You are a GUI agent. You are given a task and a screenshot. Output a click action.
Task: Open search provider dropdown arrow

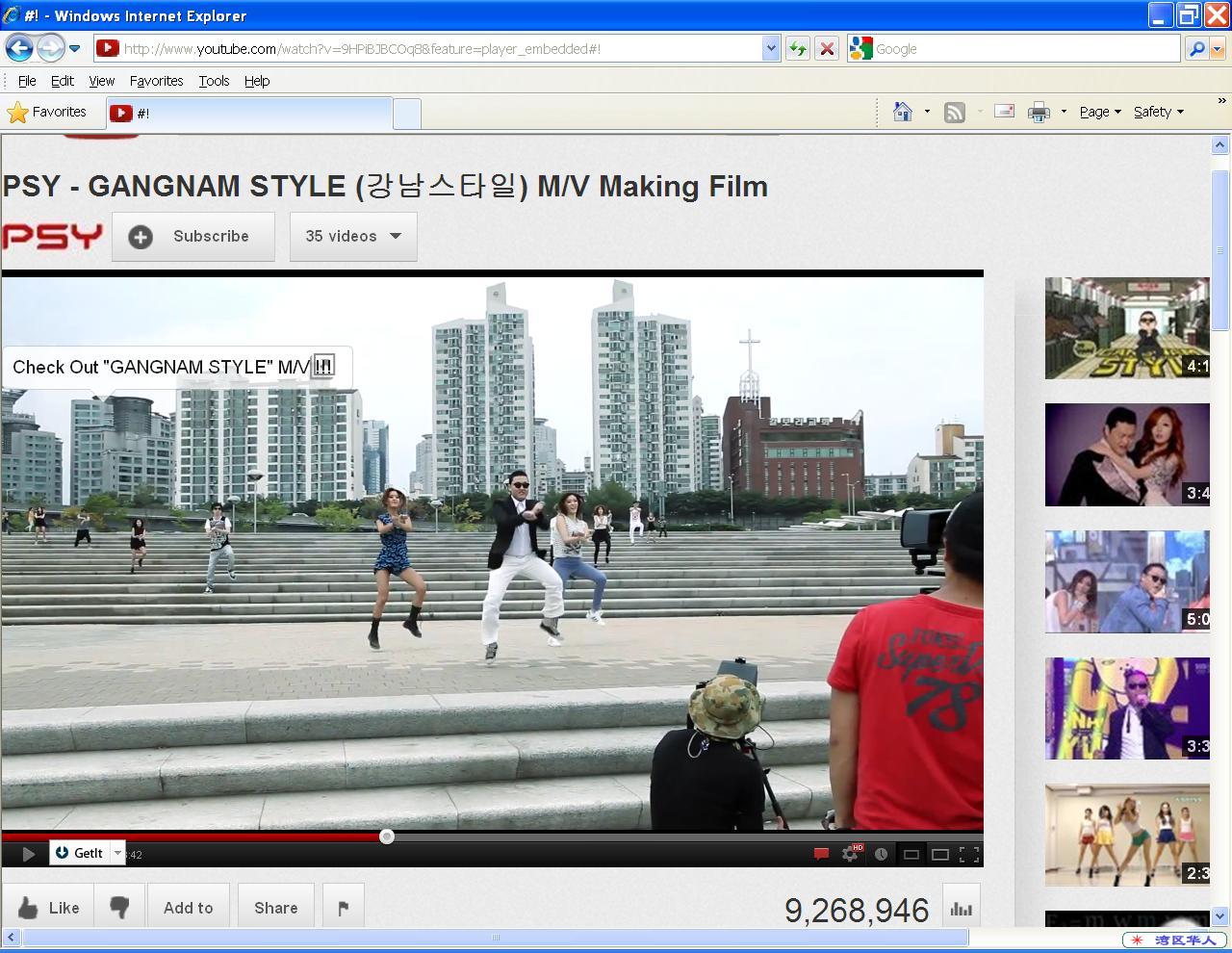click(x=1218, y=48)
